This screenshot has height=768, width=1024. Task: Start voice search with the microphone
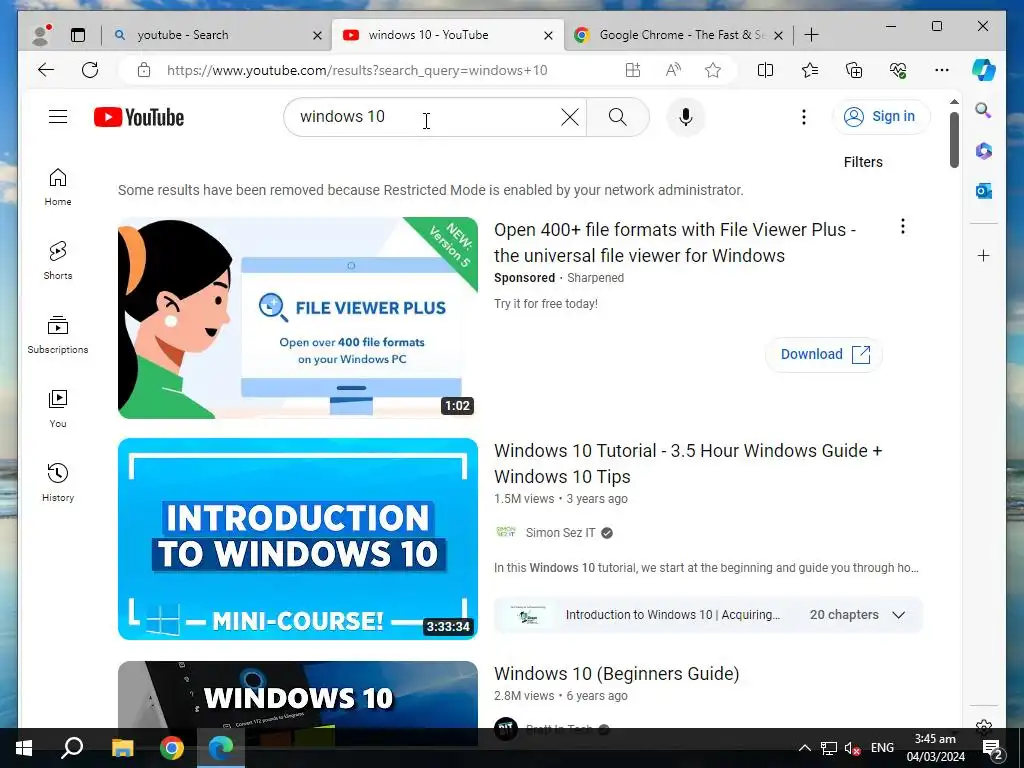pyautogui.click(x=685, y=117)
